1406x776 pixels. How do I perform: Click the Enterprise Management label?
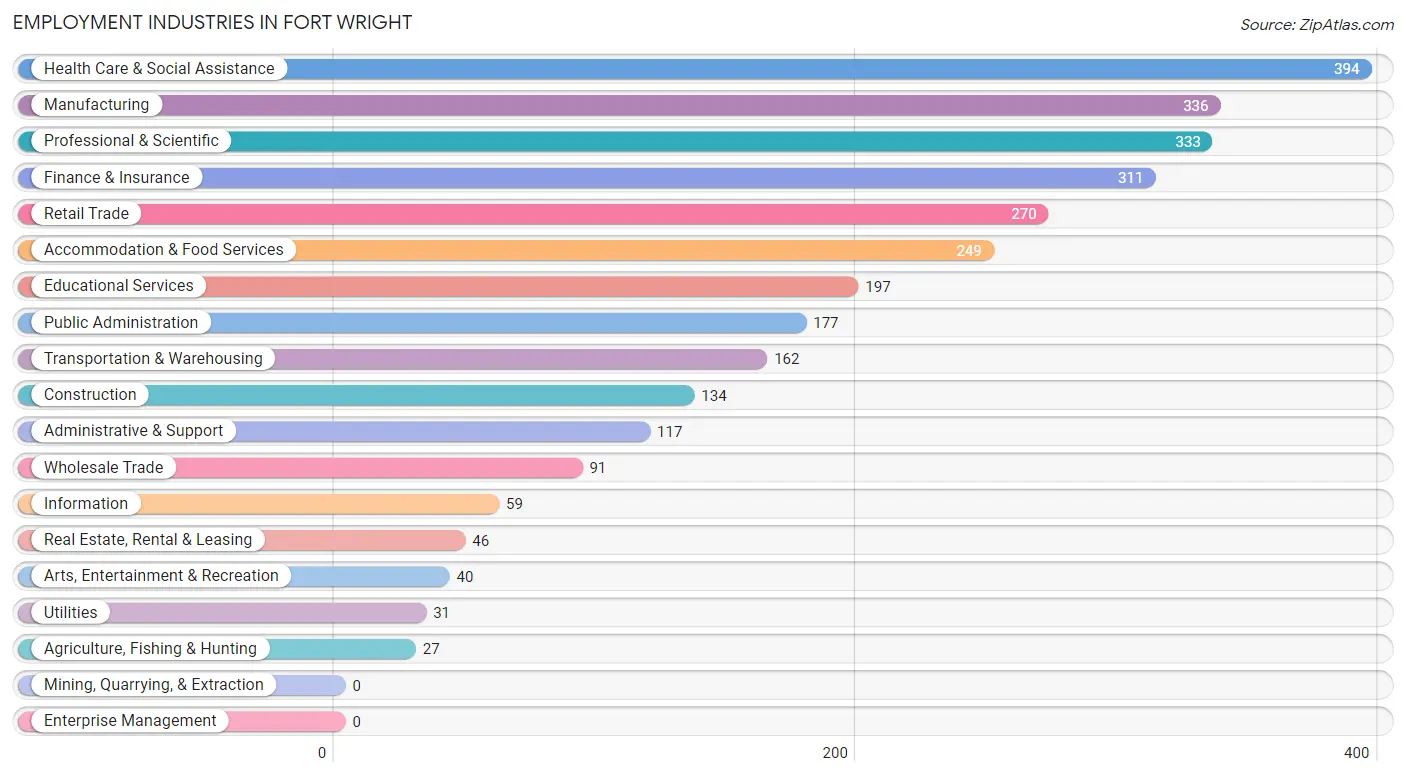click(x=130, y=721)
